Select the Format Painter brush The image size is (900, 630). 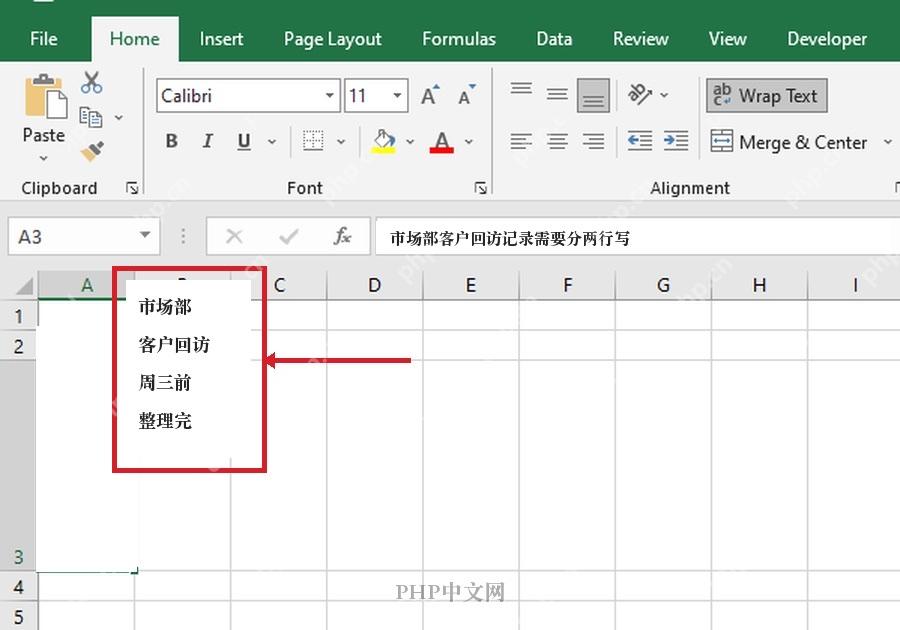[92, 151]
